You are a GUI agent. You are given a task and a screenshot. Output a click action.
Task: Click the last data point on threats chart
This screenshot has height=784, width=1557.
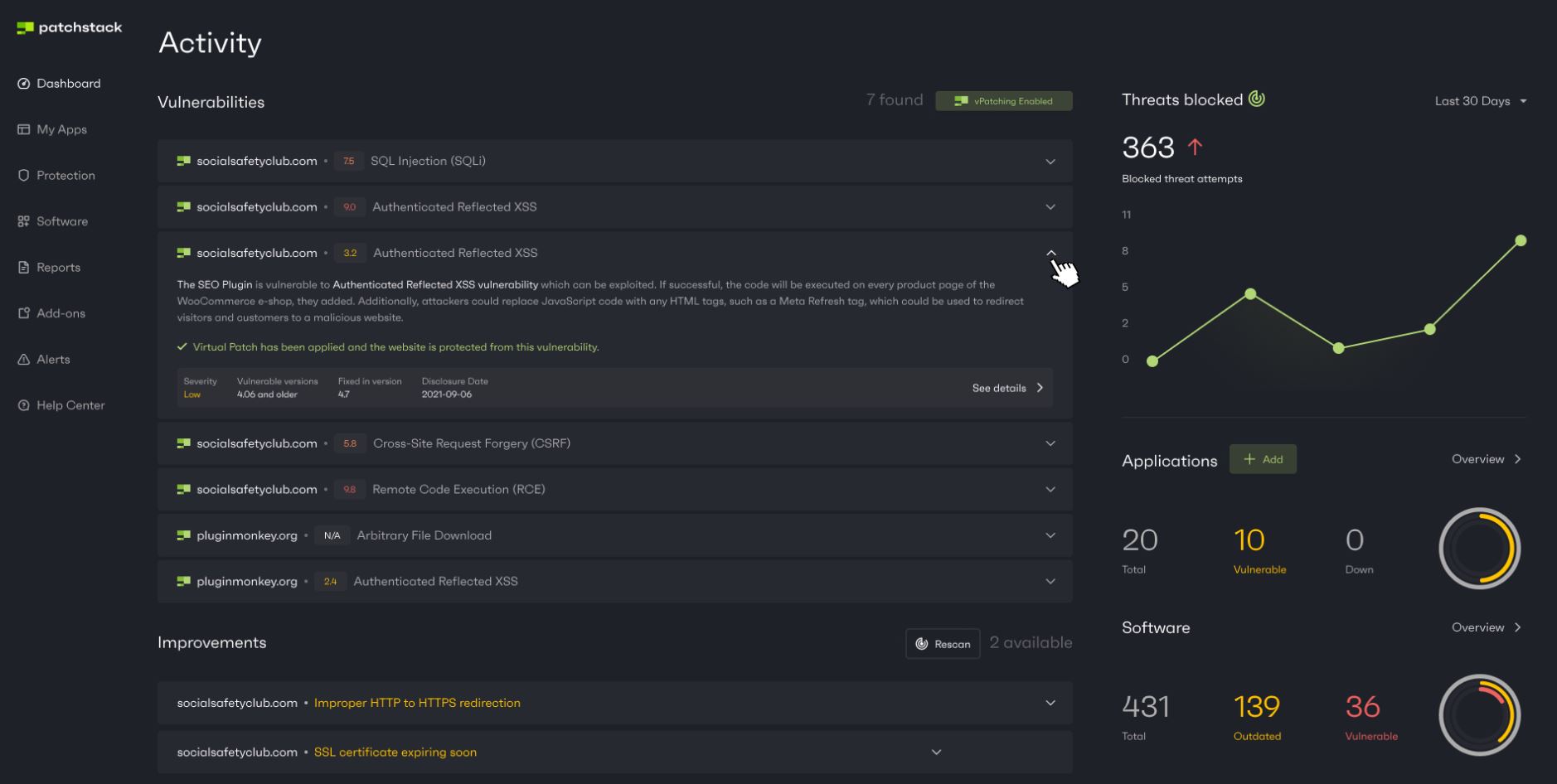pyautogui.click(x=1521, y=240)
